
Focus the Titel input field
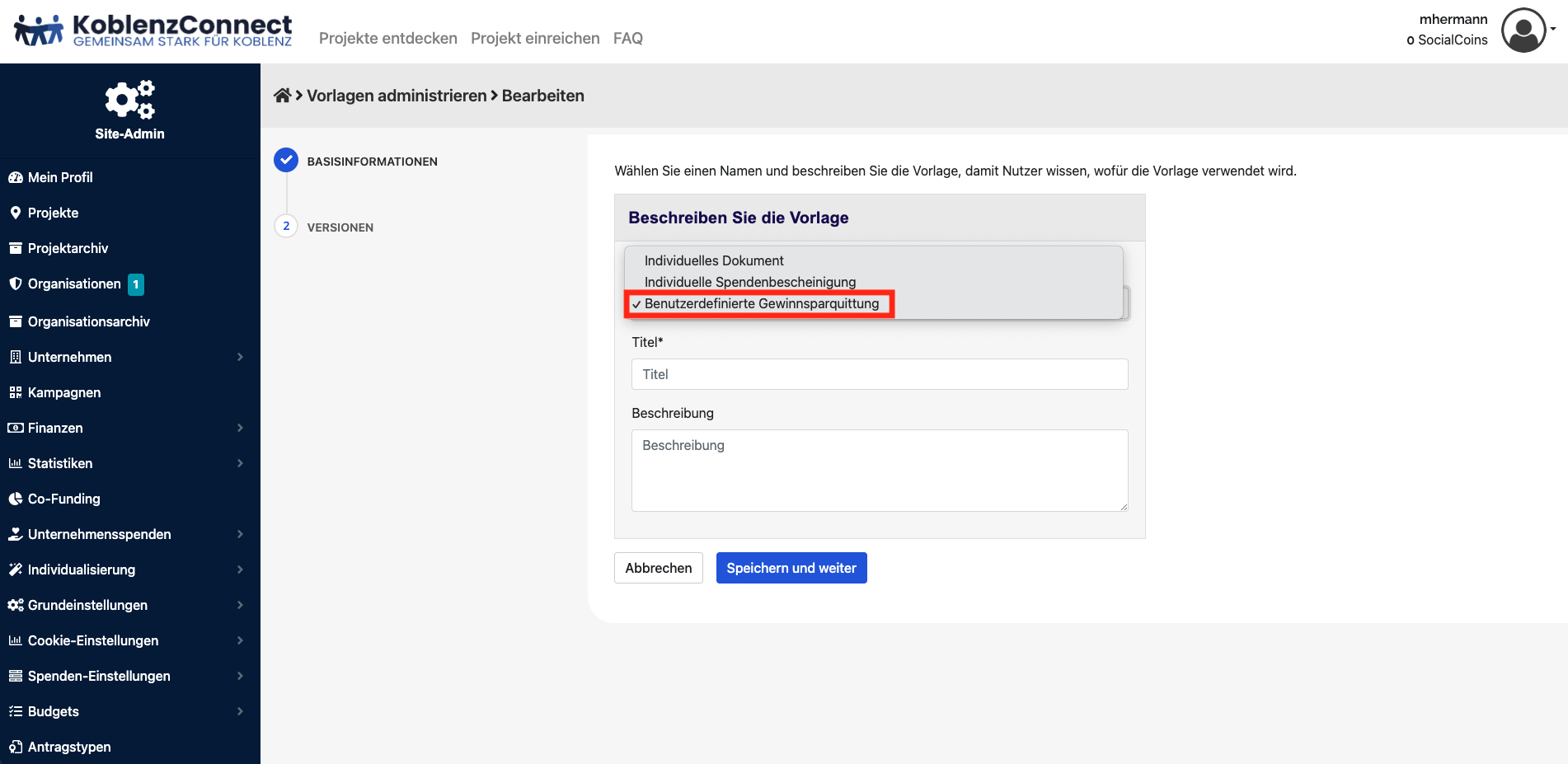coord(879,374)
